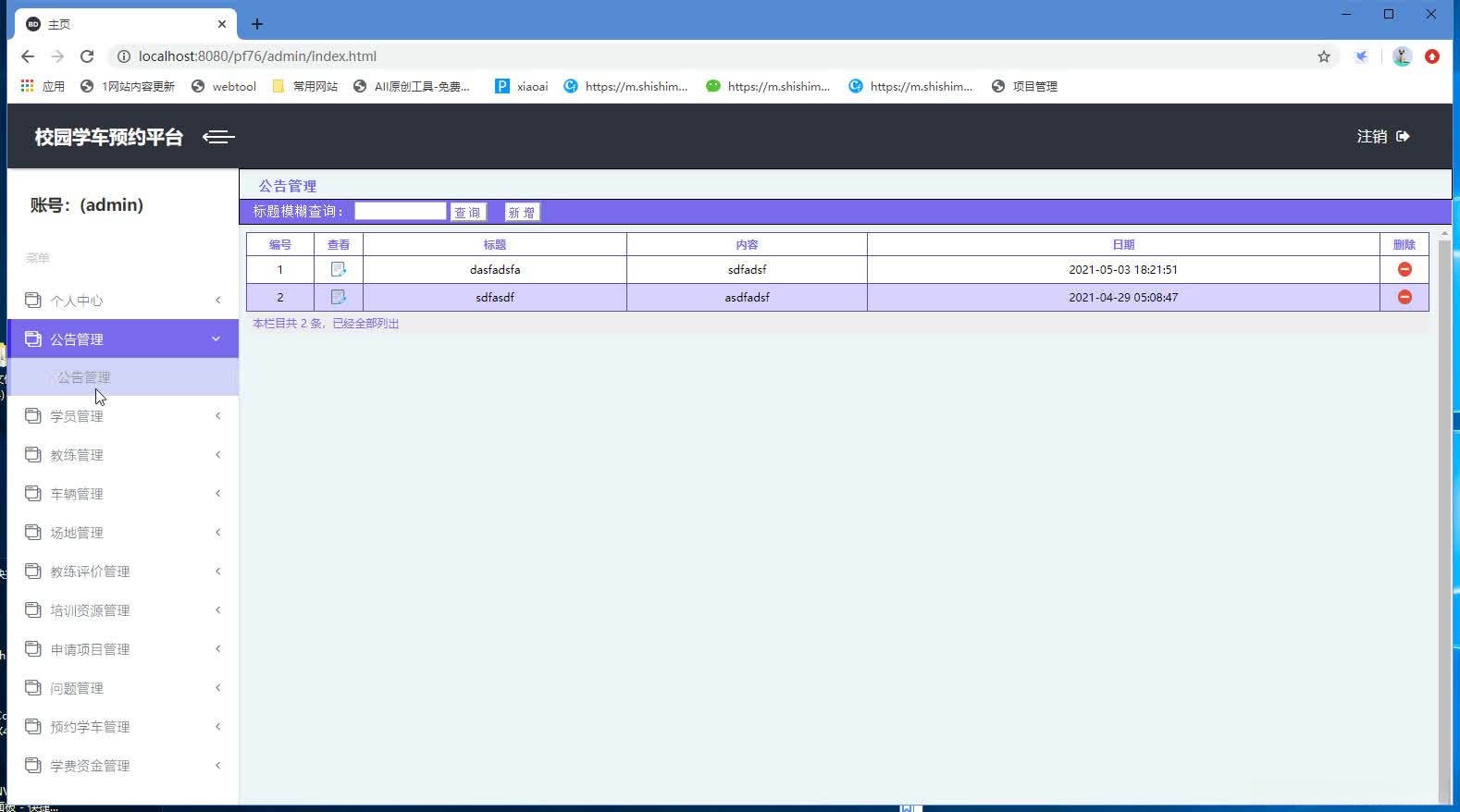The width and height of the screenshot is (1460, 812).
Task: Open view icon for row dasfadsfa
Action: [x=339, y=269]
